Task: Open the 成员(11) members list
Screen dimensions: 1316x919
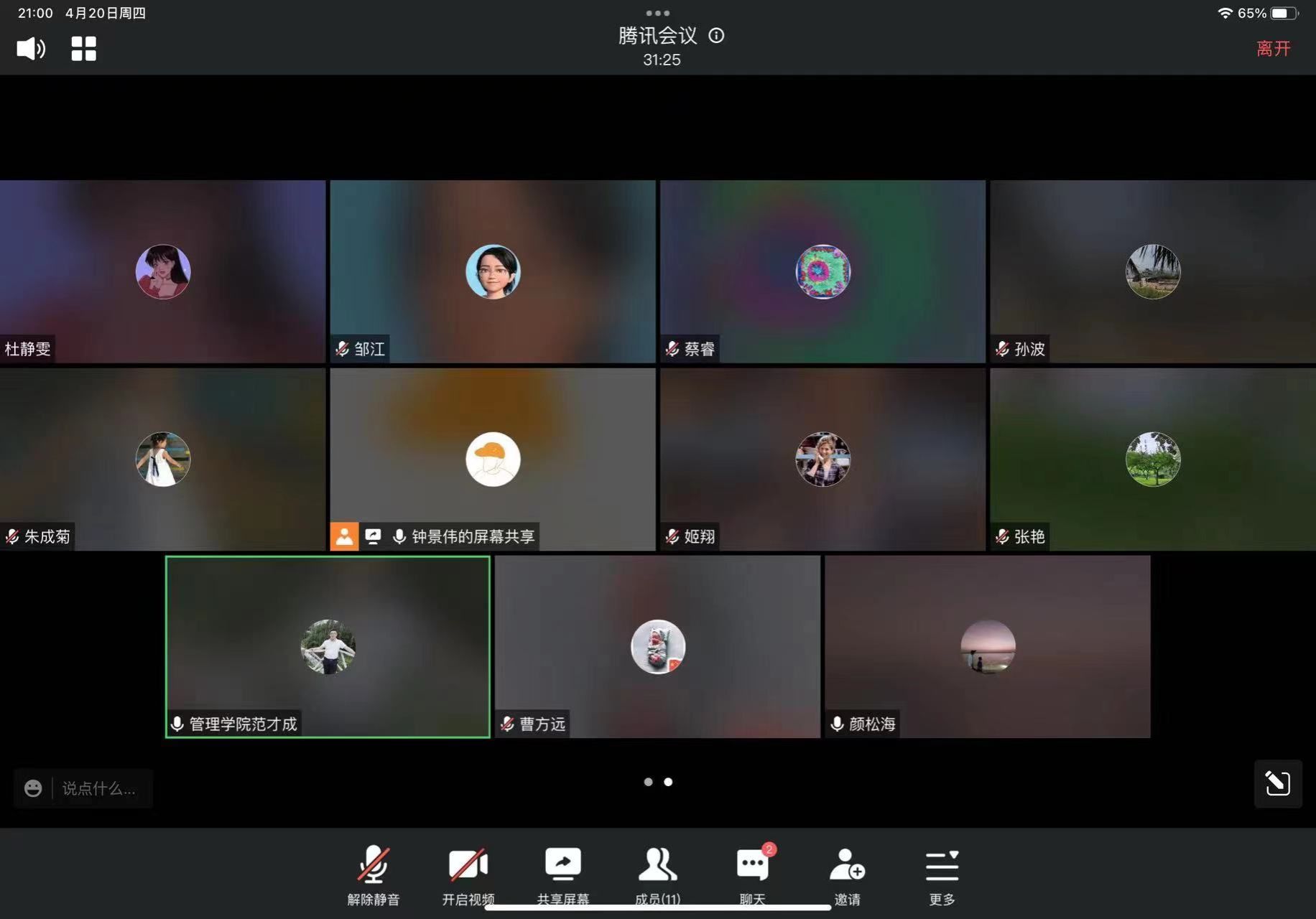Action: (657, 874)
